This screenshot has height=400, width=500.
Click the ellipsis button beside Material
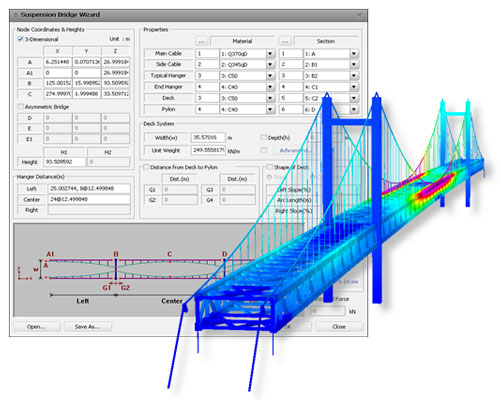point(201,41)
